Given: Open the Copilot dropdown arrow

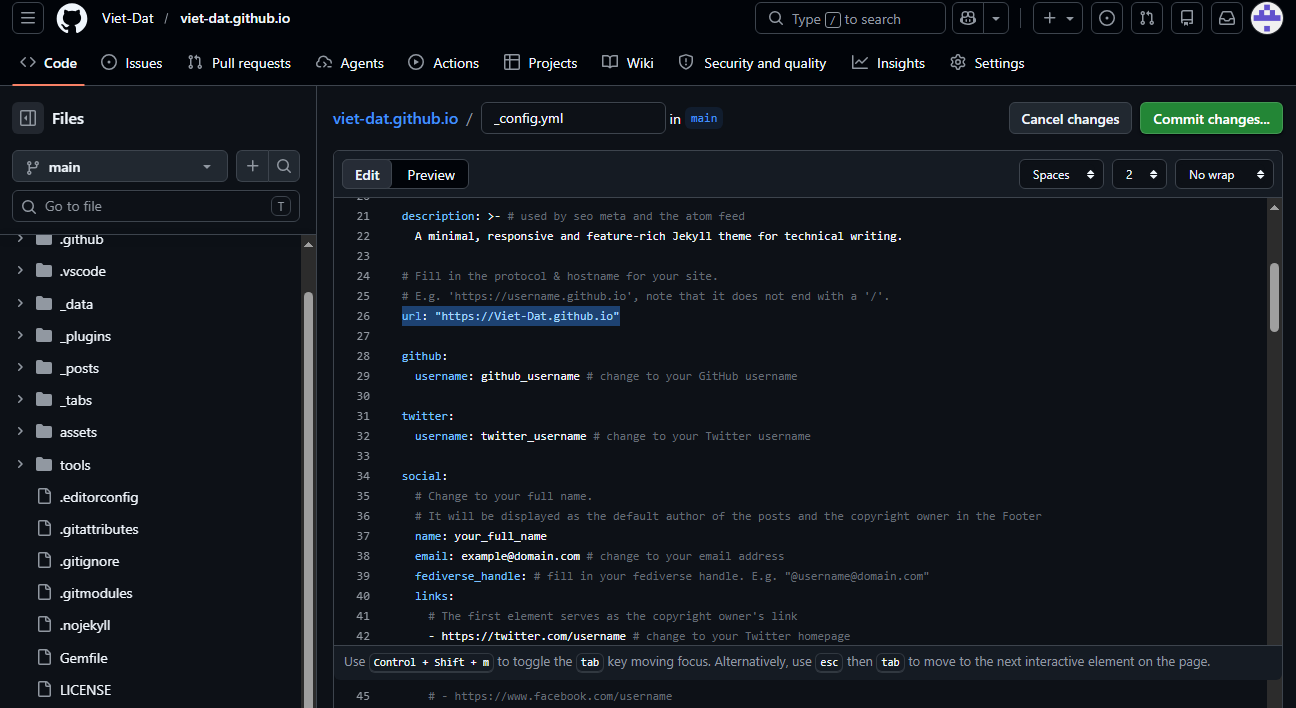Looking at the screenshot, I should (996, 18).
